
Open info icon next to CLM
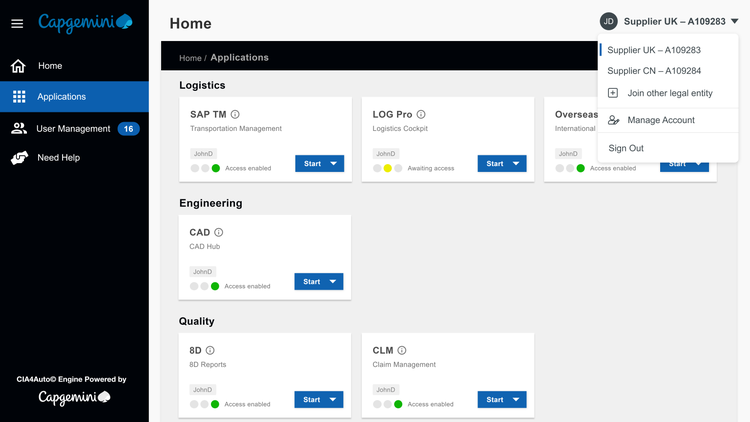tap(402, 350)
